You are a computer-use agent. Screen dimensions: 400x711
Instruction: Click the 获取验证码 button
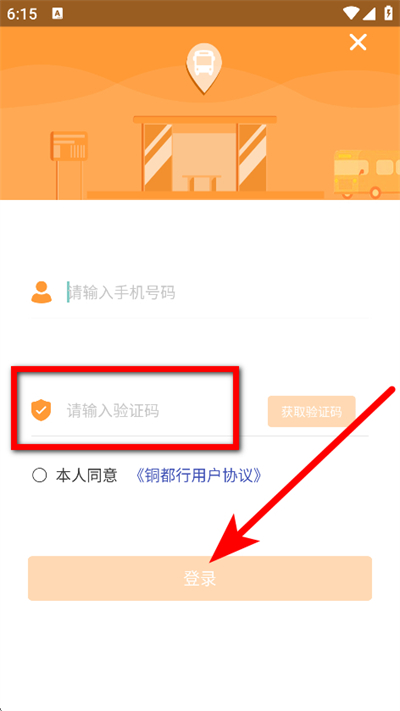click(x=312, y=412)
